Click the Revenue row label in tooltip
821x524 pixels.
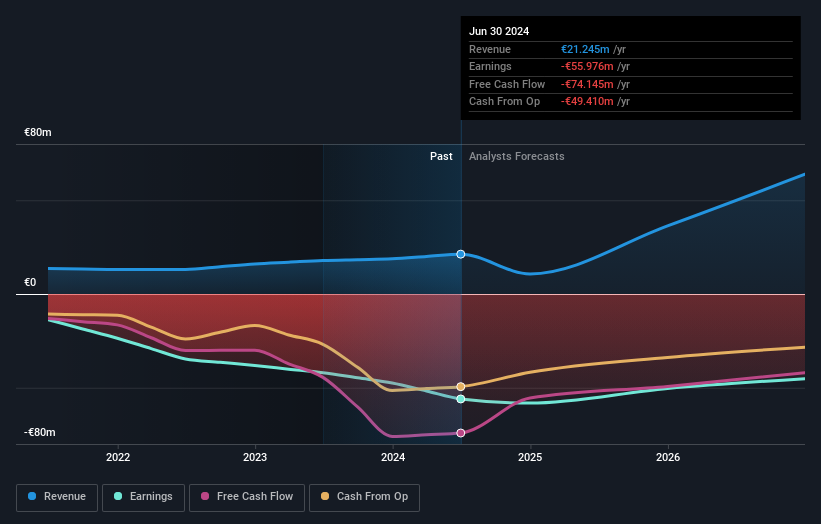tap(490, 49)
